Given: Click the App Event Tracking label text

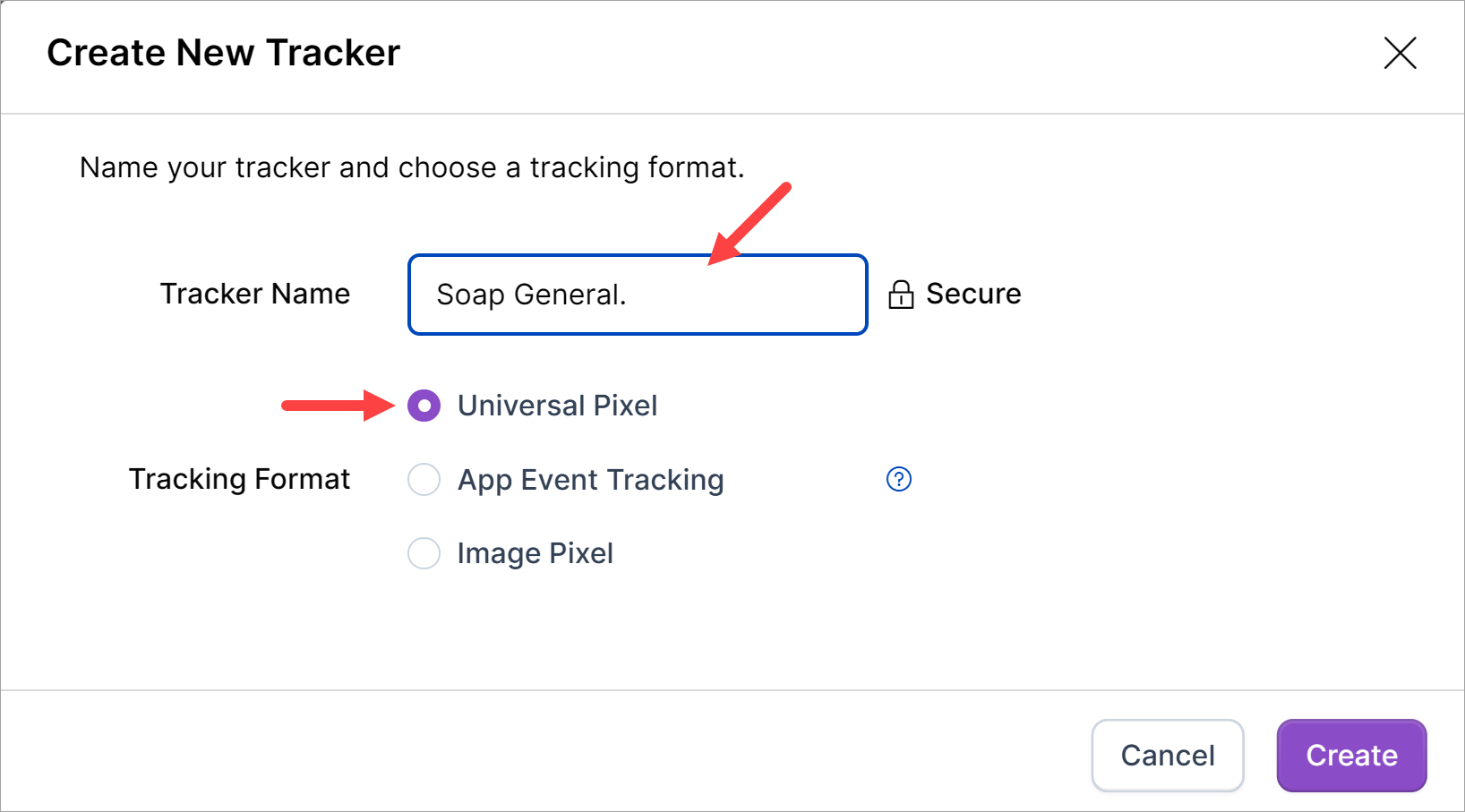Looking at the screenshot, I should click(x=590, y=480).
